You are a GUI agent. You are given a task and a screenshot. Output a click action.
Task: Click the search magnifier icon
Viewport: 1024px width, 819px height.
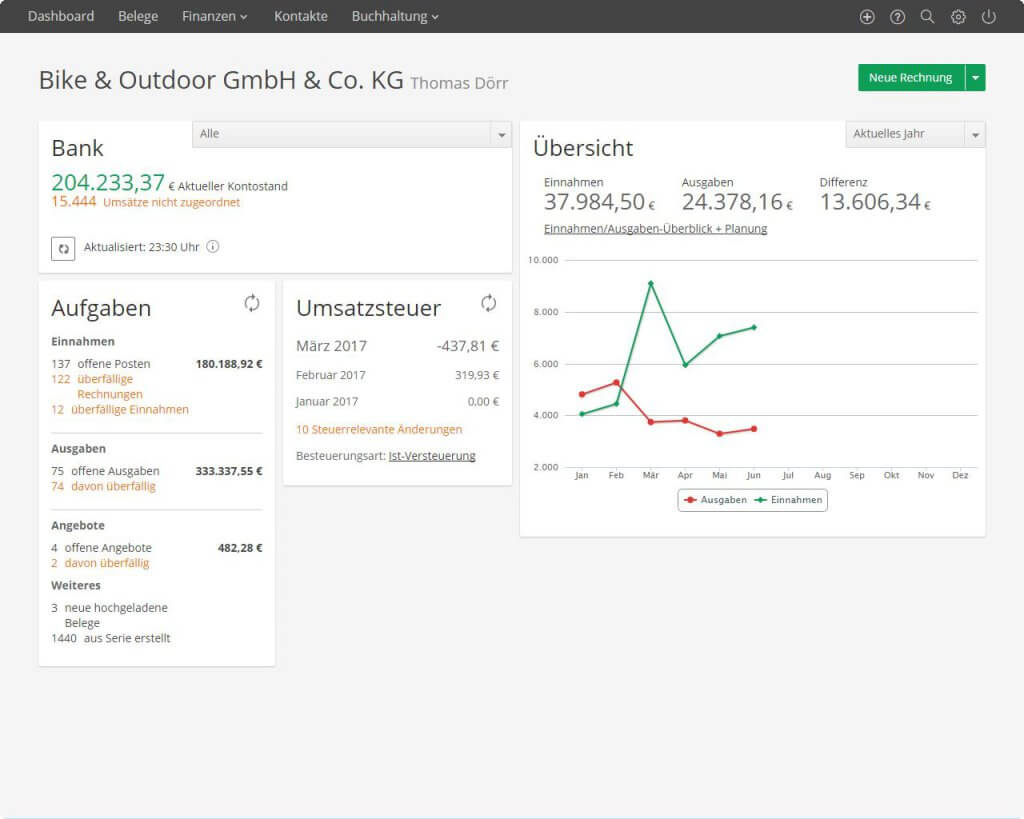pos(927,16)
